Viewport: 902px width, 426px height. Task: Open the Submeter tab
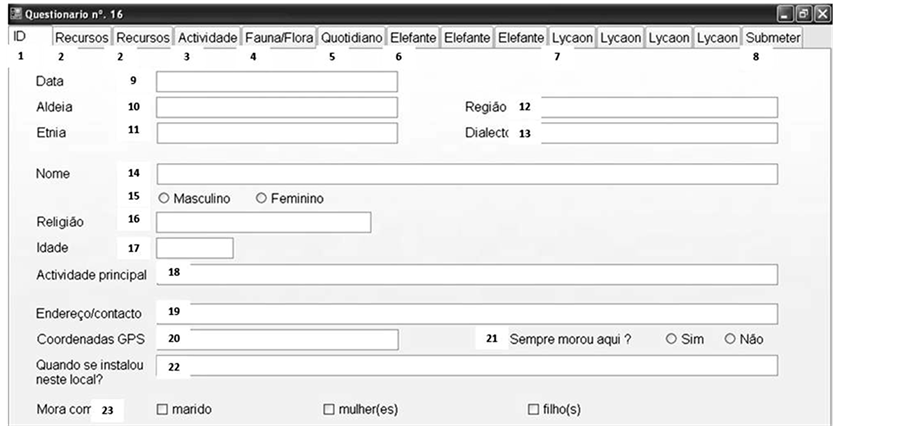click(773, 38)
